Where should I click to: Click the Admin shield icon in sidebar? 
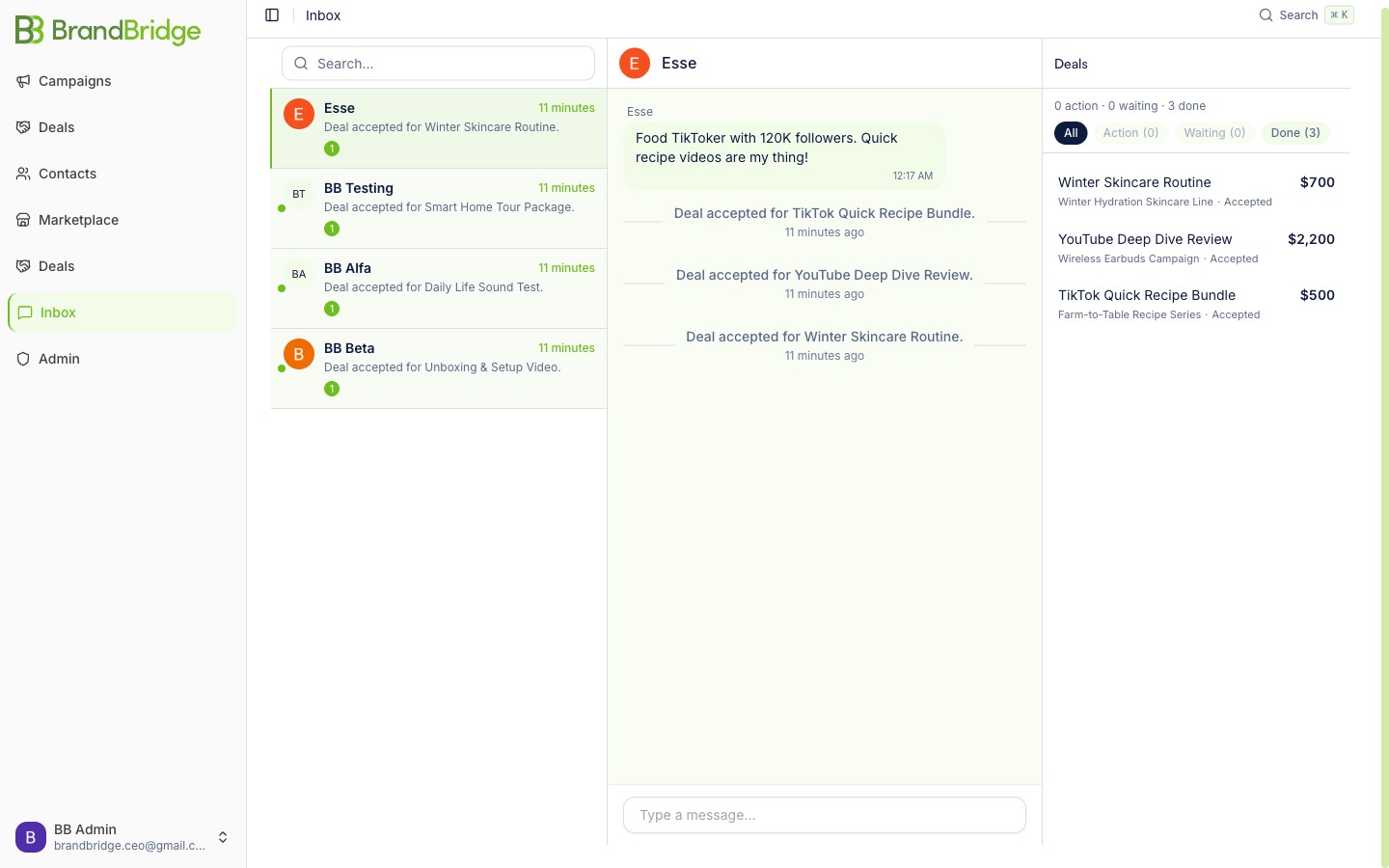coord(22,359)
